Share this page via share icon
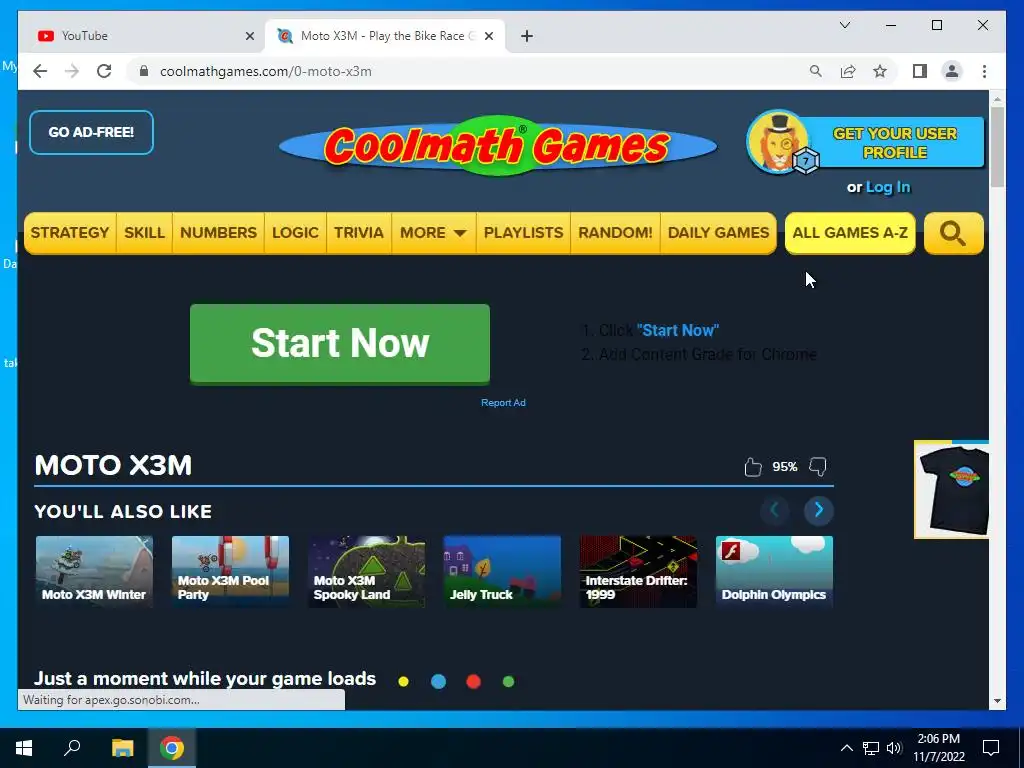The width and height of the screenshot is (1024, 768). [x=848, y=71]
